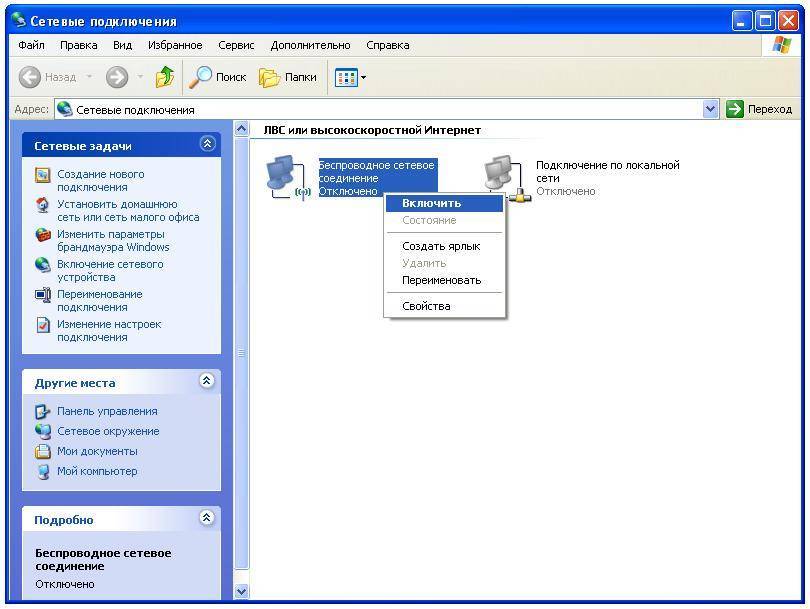Click the local area connection icon

coord(506,177)
